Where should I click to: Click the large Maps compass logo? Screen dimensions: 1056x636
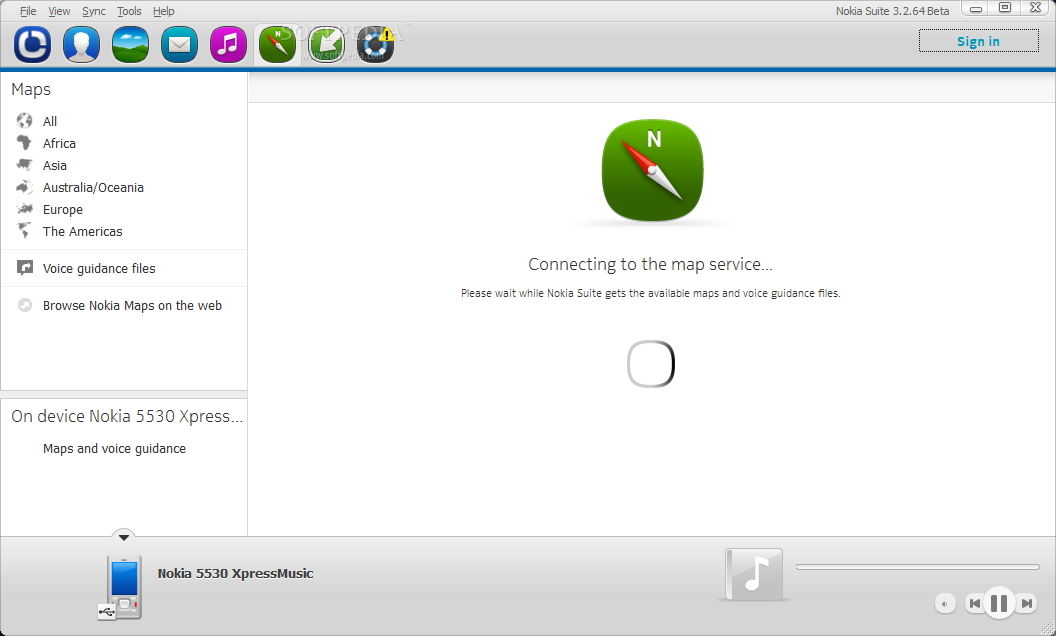(x=652, y=170)
